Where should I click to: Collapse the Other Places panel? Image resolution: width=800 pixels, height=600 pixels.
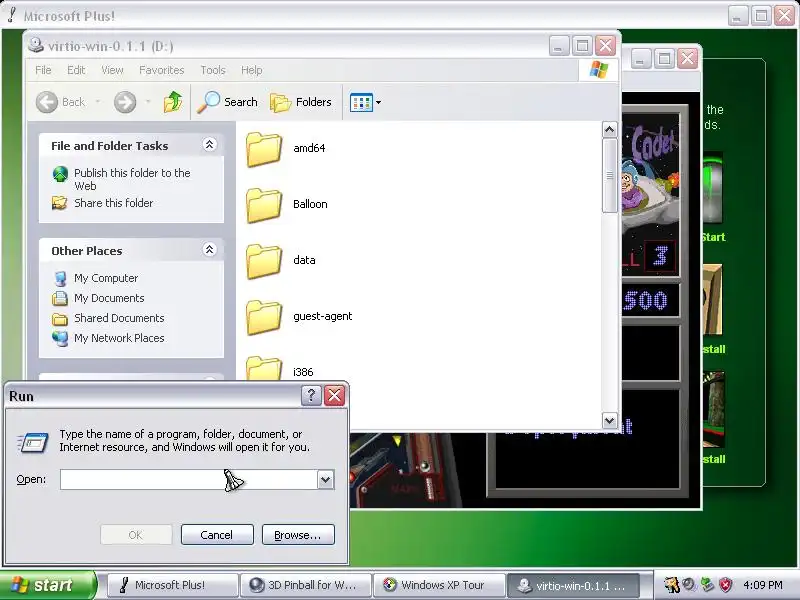(x=209, y=250)
